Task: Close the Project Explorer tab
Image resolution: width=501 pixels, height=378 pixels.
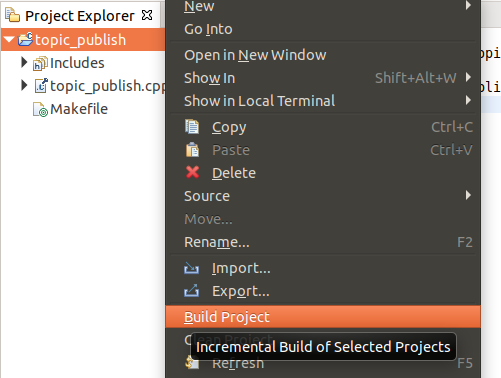Action: 147,15
